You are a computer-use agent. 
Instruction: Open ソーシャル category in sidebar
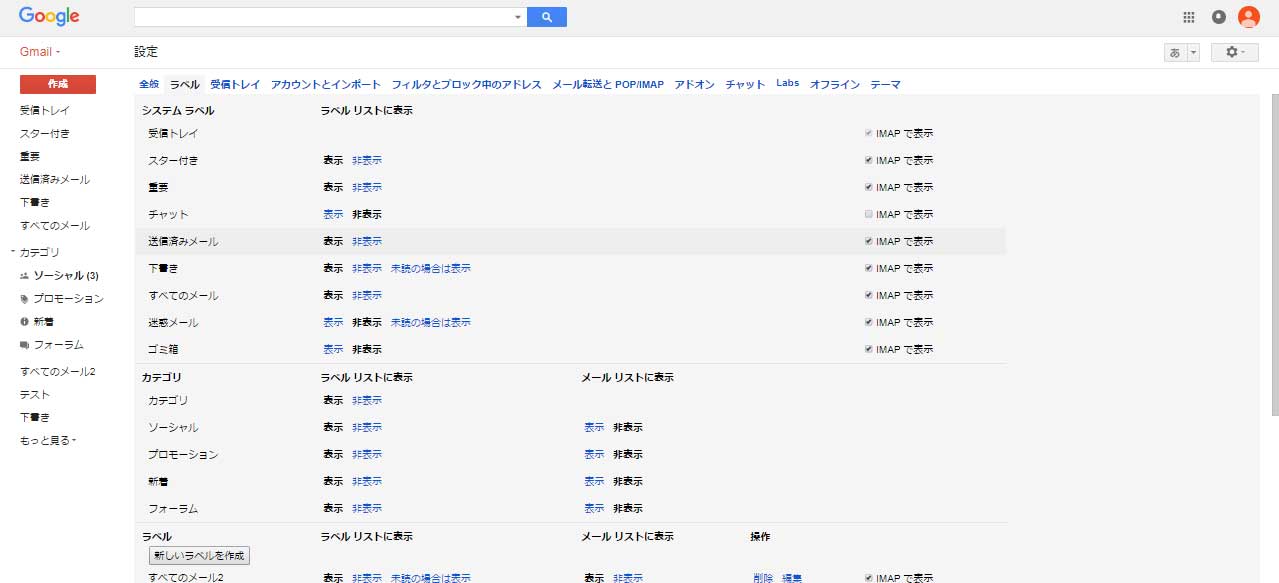click(66, 275)
